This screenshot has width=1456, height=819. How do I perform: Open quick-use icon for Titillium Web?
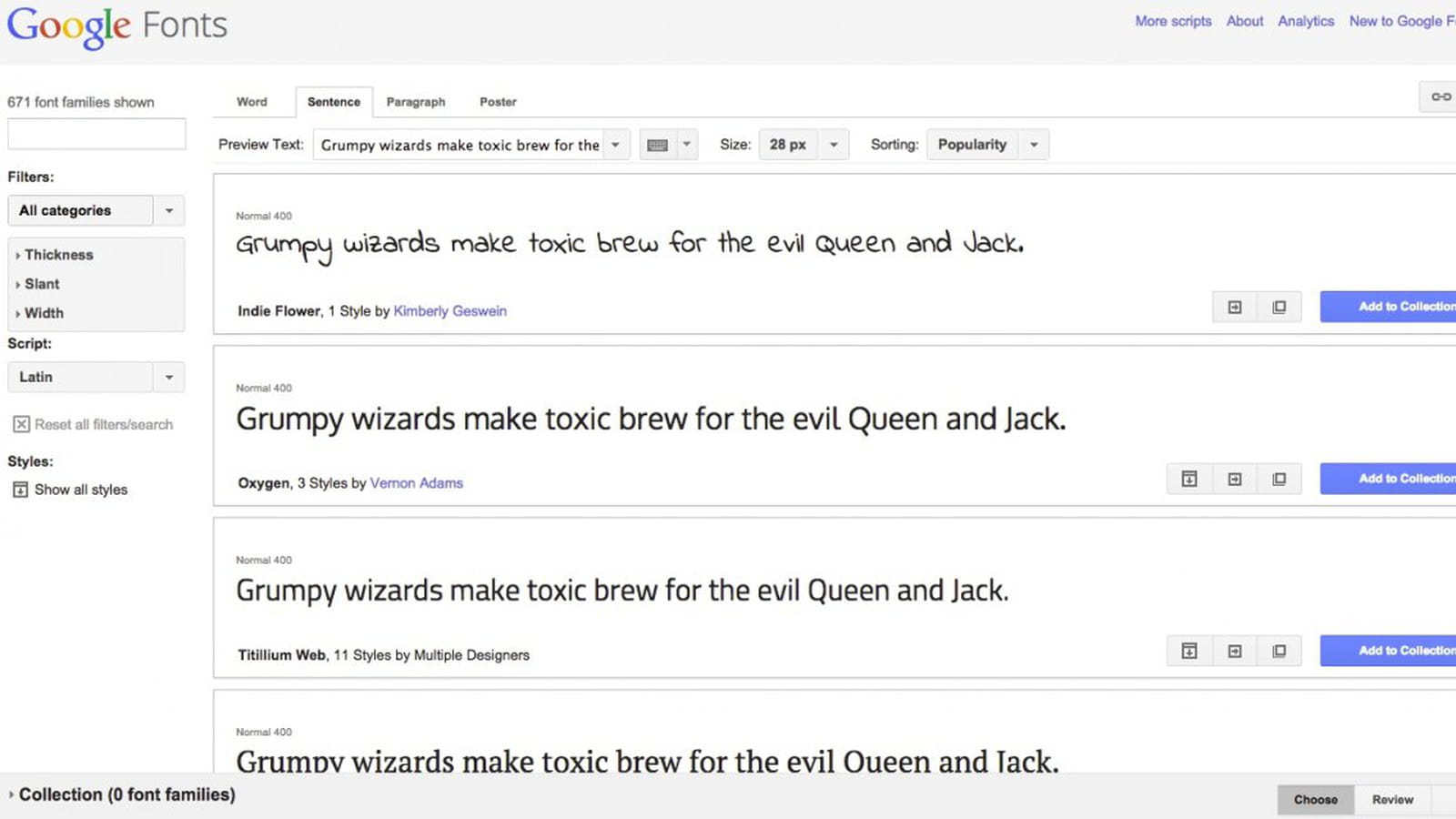(1235, 651)
